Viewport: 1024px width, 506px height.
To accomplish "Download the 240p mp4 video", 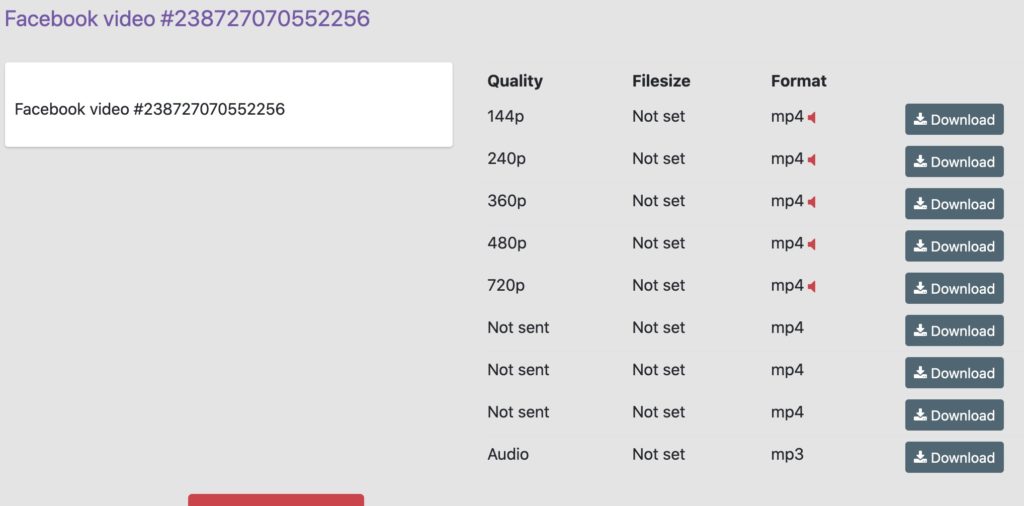I will point(954,162).
